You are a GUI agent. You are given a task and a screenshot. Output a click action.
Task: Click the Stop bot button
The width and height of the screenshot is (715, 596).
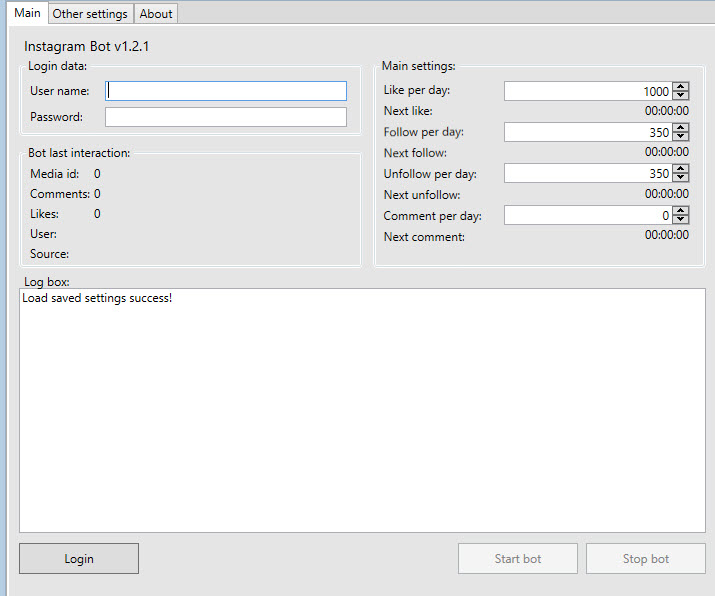[646, 559]
